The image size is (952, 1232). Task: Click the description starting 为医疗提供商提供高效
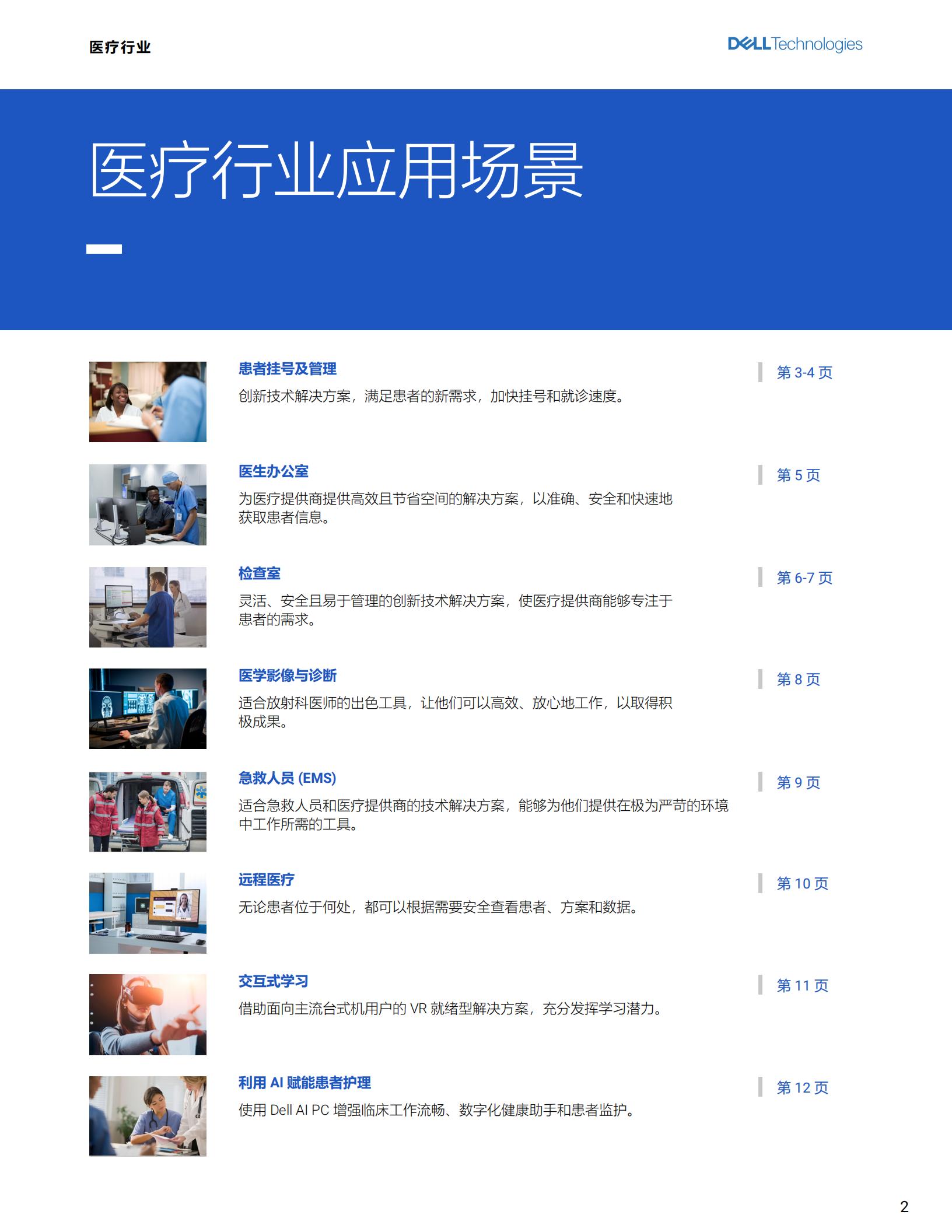coord(456,508)
